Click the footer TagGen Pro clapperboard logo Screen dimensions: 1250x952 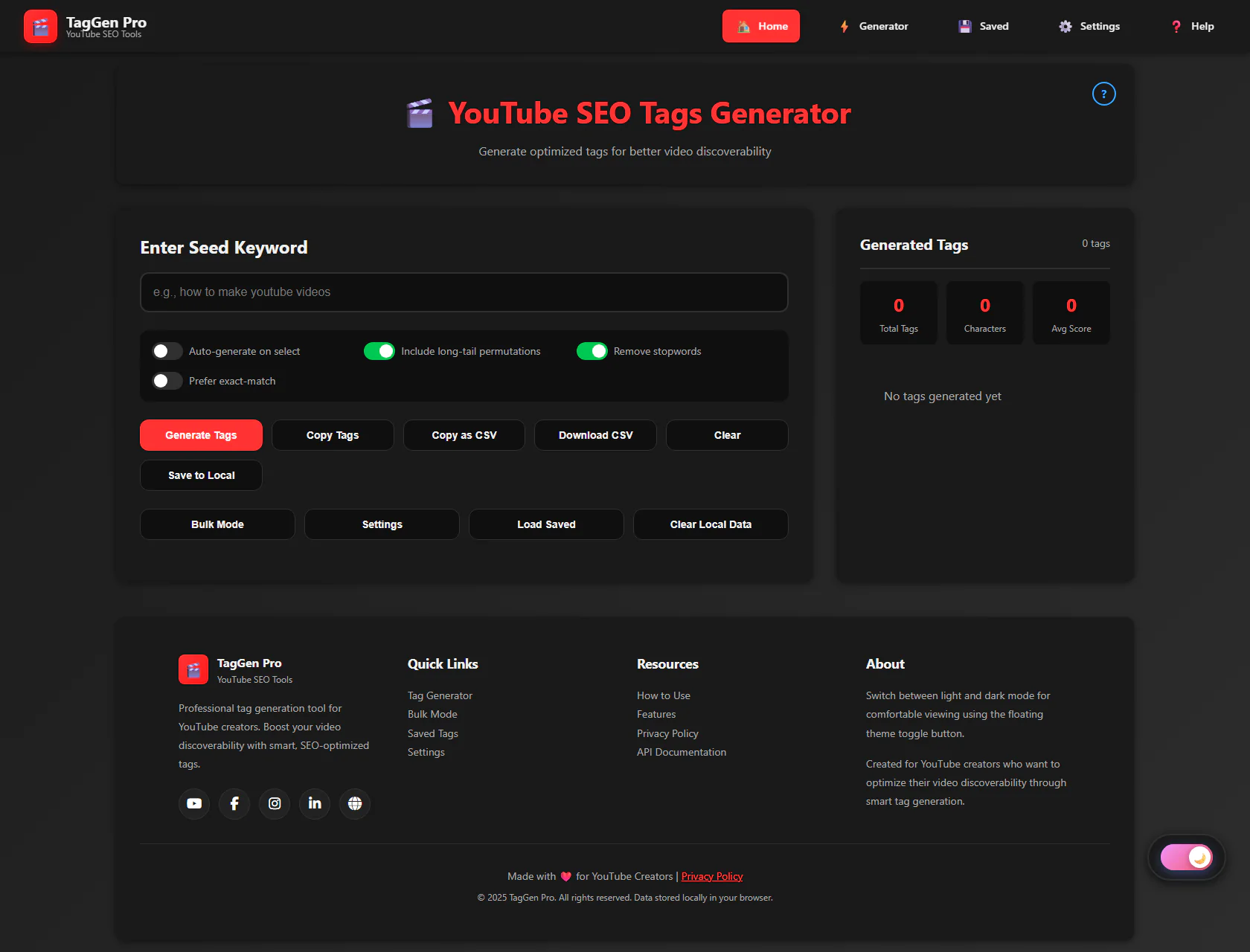coord(193,669)
